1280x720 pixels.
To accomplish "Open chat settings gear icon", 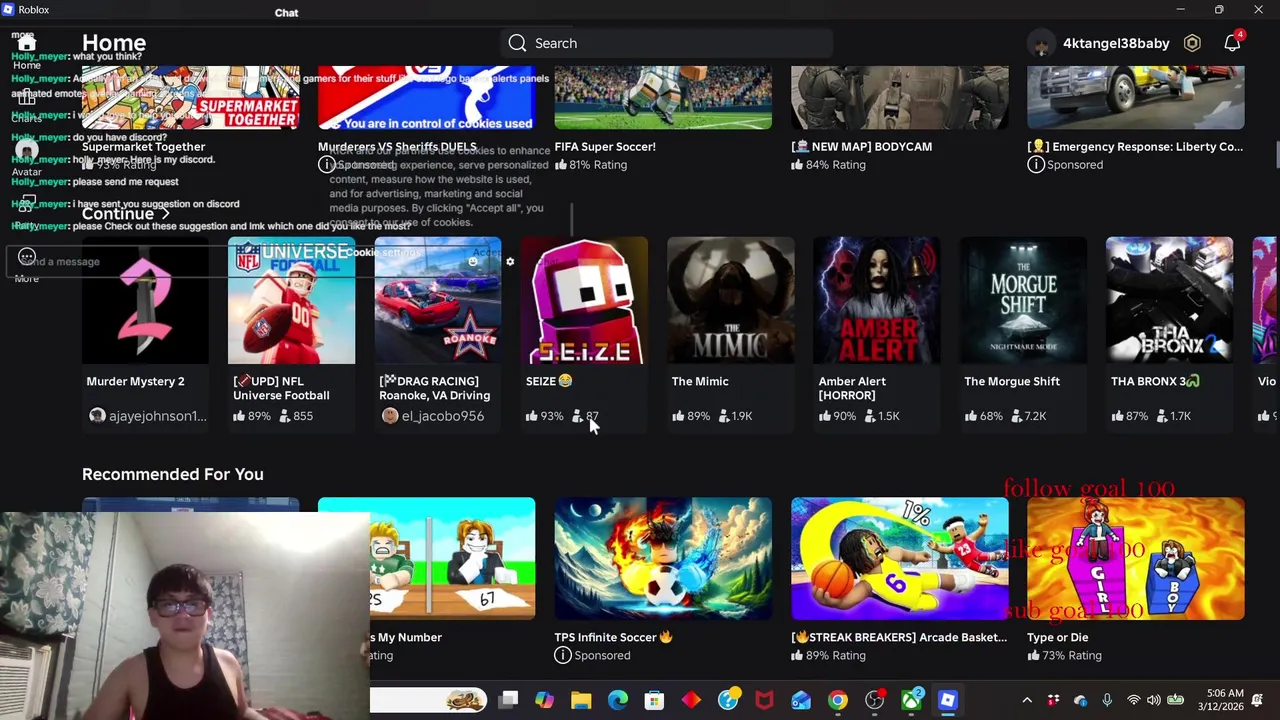I will (x=510, y=262).
